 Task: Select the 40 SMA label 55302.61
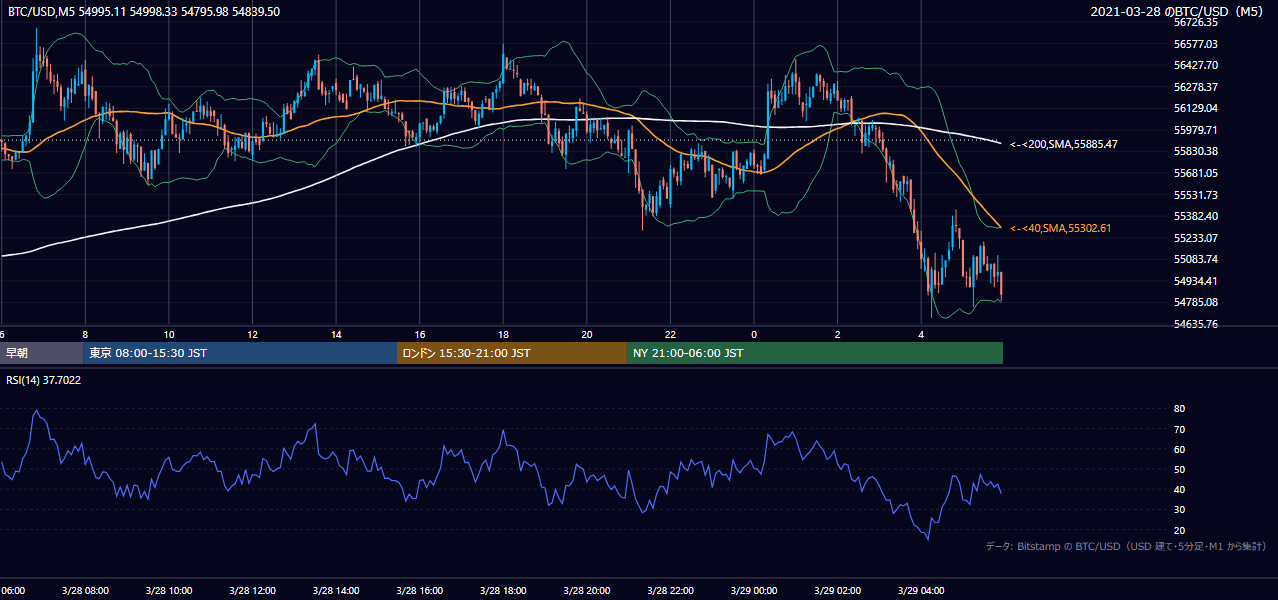(x=1060, y=228)
